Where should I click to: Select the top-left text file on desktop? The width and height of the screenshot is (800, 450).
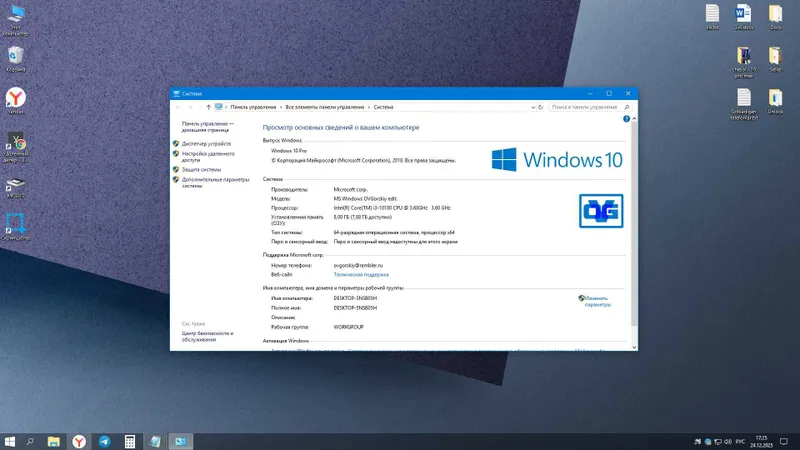click(712, 17)
